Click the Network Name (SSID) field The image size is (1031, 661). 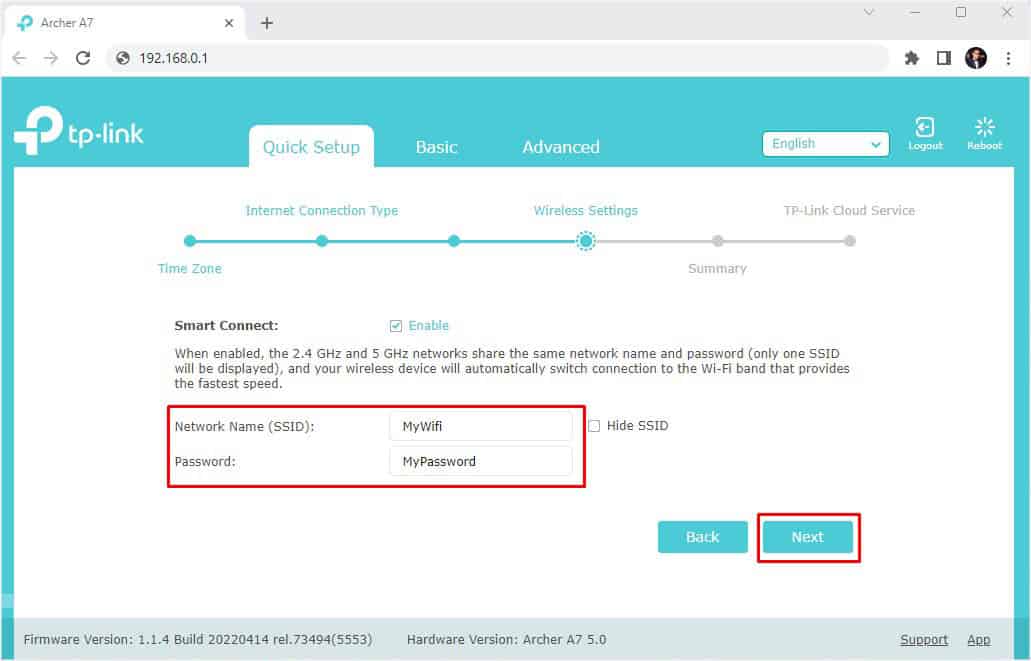tap(481, 426)
